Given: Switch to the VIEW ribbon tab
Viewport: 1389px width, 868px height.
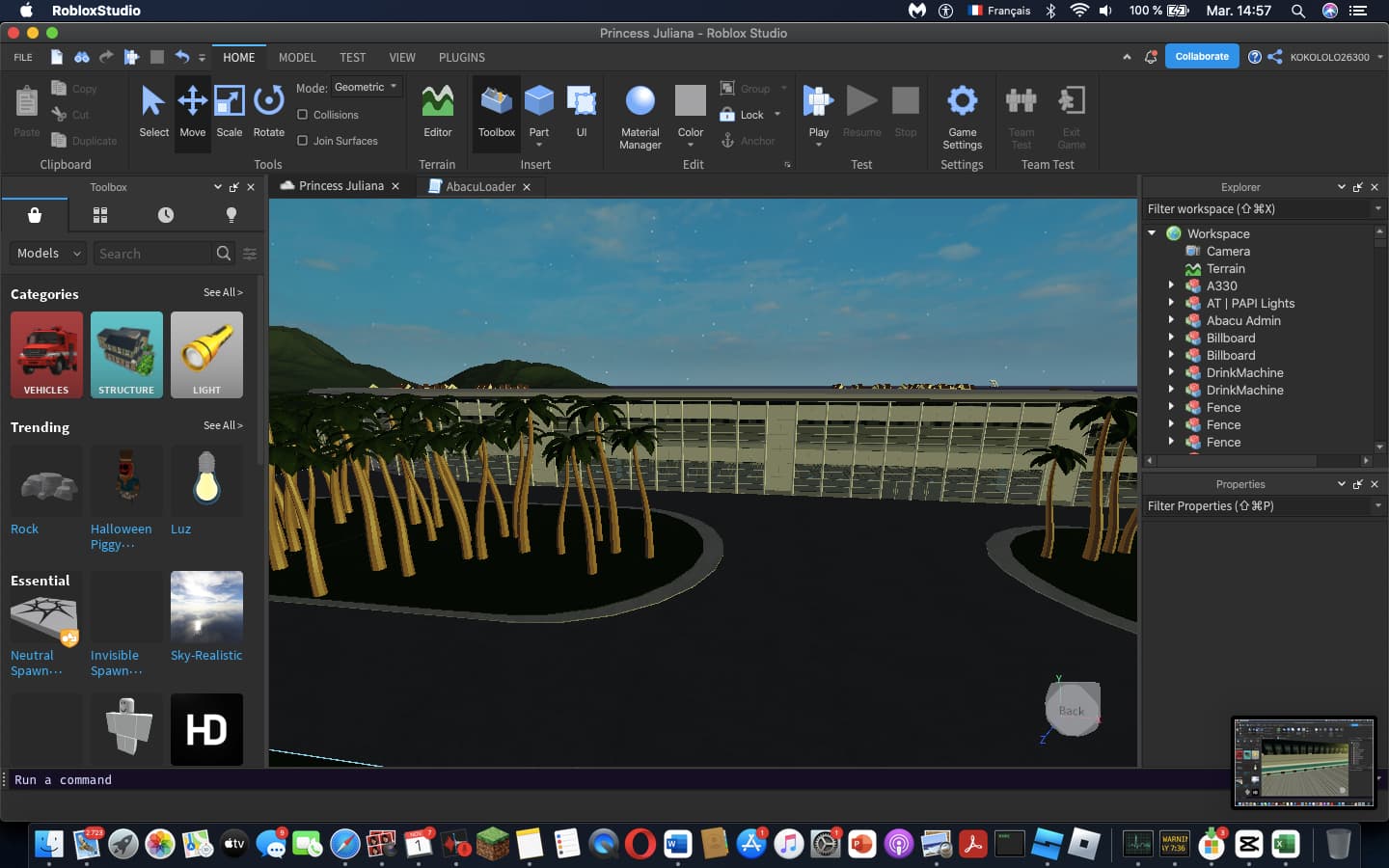Looking at the screenshot, I should click(402, 58).
